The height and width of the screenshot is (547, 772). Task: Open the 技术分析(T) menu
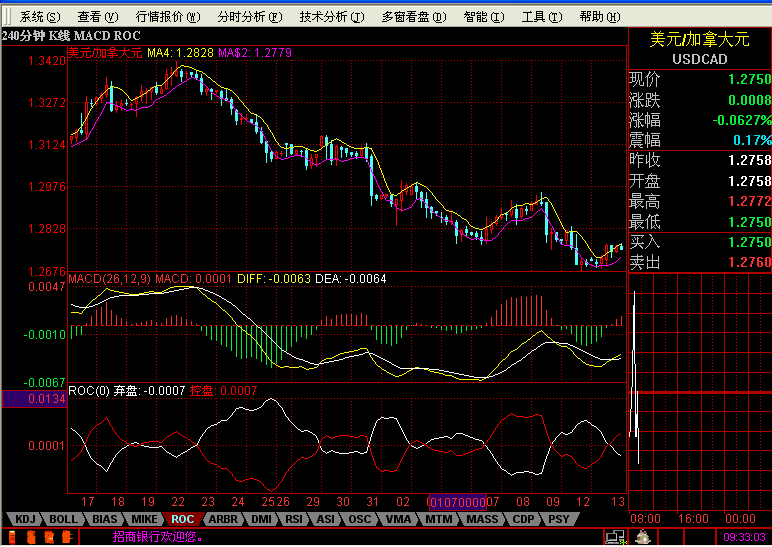click(332, 17)
